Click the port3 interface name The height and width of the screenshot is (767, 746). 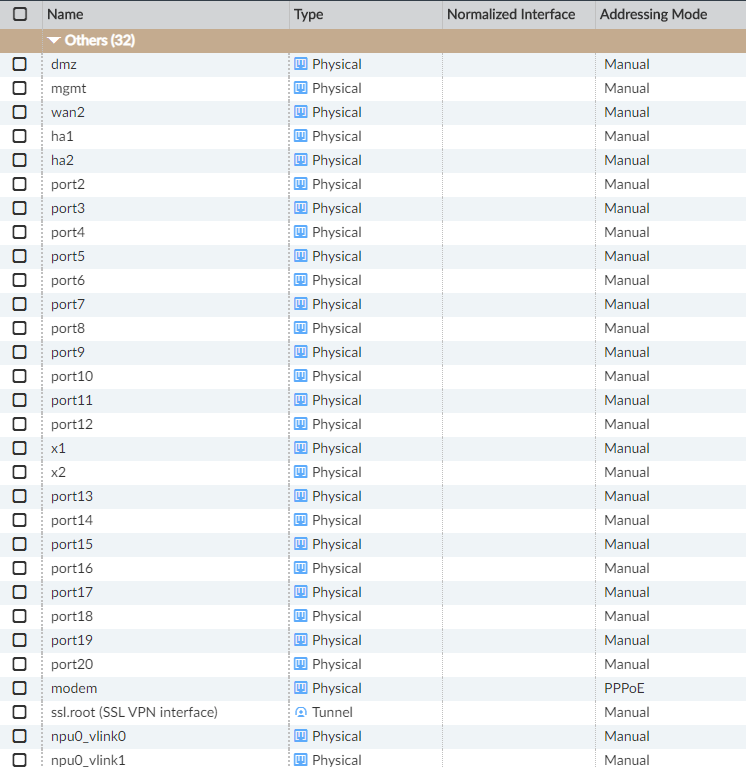tap(68, 208)
